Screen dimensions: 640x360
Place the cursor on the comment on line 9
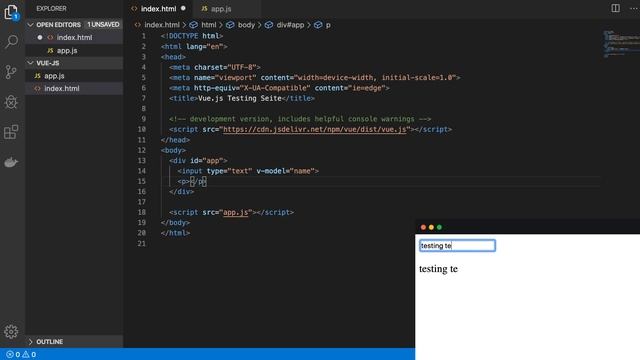[300, 119]
